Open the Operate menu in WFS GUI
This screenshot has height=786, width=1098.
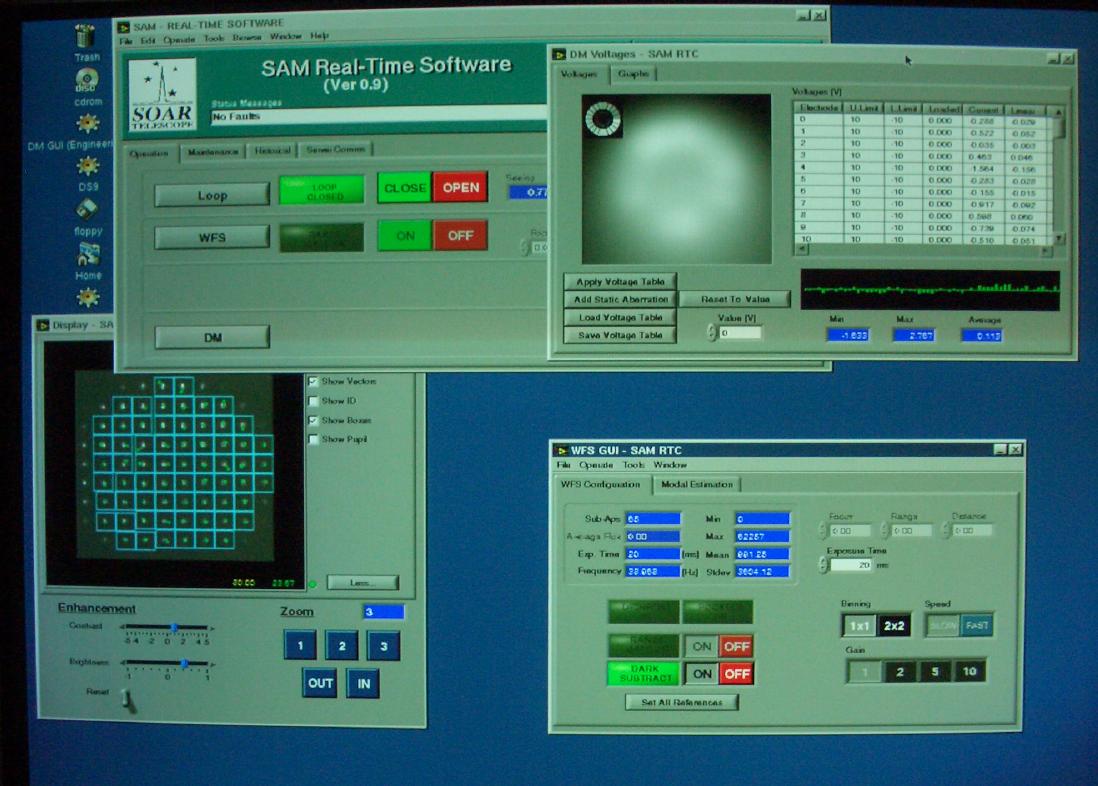[x=595, y=465]
